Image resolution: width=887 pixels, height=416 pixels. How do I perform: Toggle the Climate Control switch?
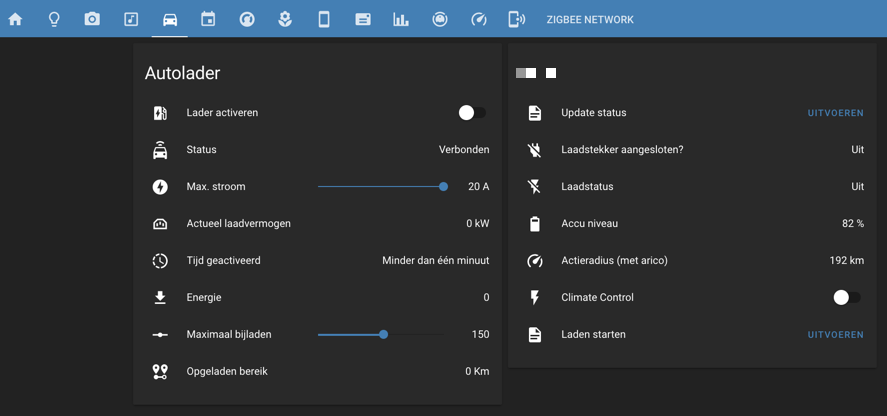847,297
